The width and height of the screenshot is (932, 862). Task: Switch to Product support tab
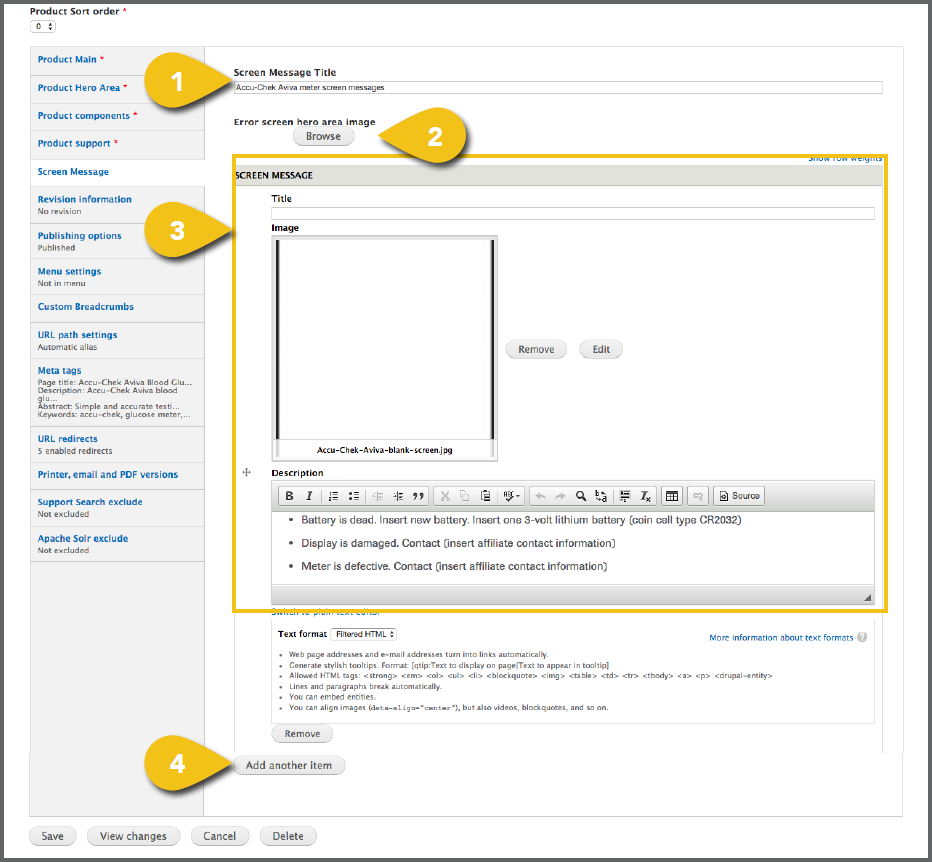tap(117, 144)
